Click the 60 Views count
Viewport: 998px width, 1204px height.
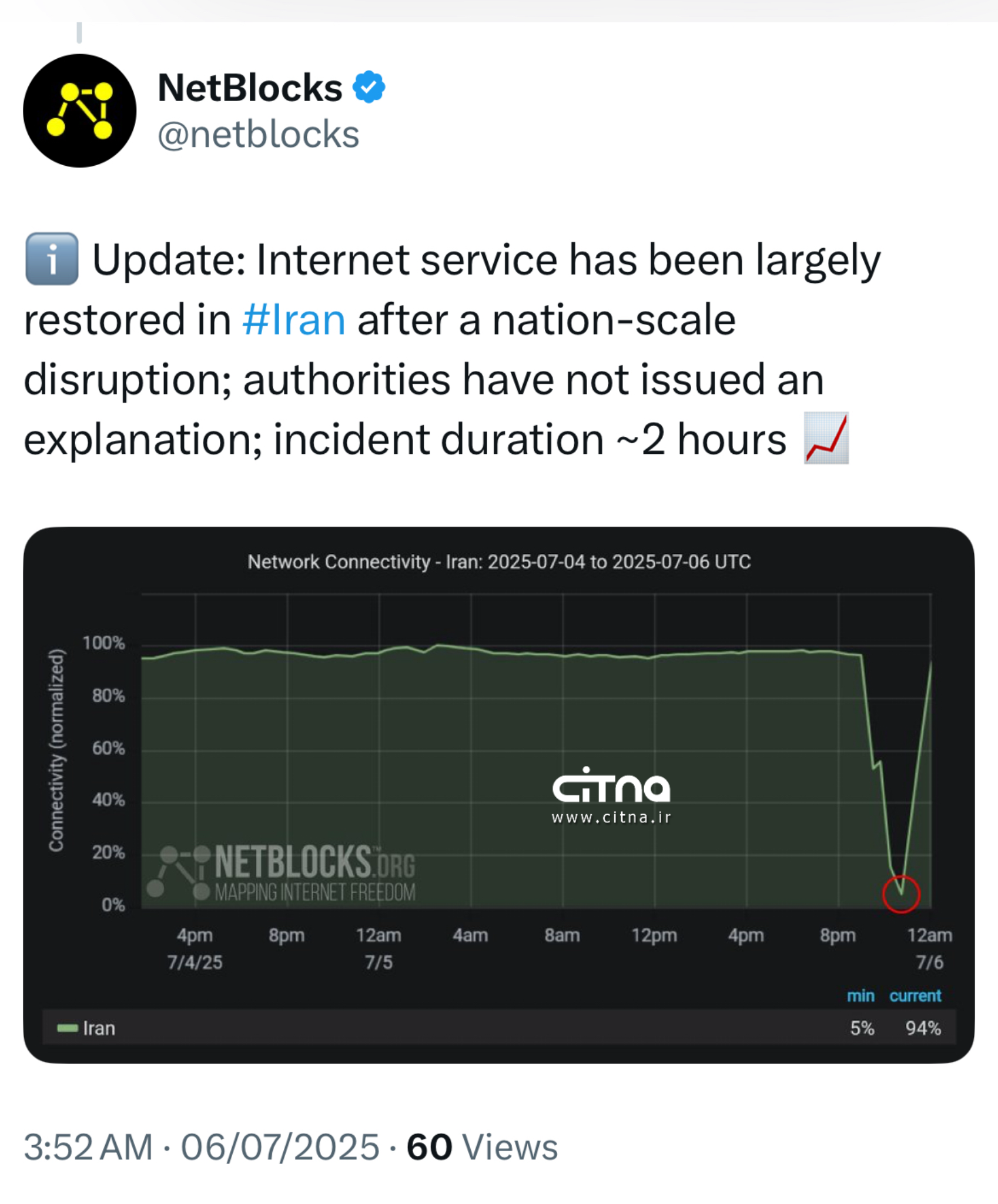pos(482,1147)
